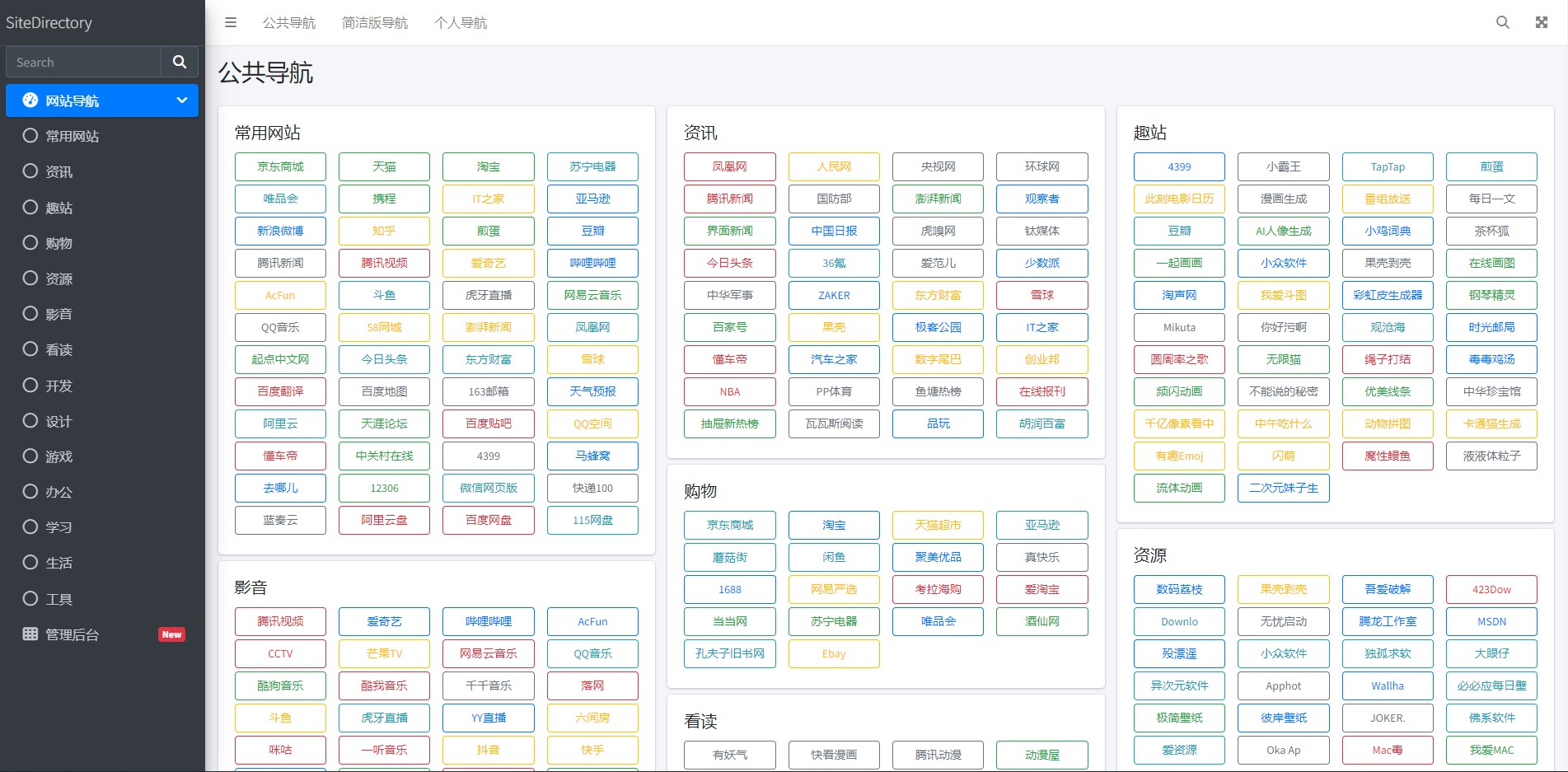Select the 趣站 circle icon in sidebar
The width and height of the screenshot is (1568, 772).
(x=30, y=207)
